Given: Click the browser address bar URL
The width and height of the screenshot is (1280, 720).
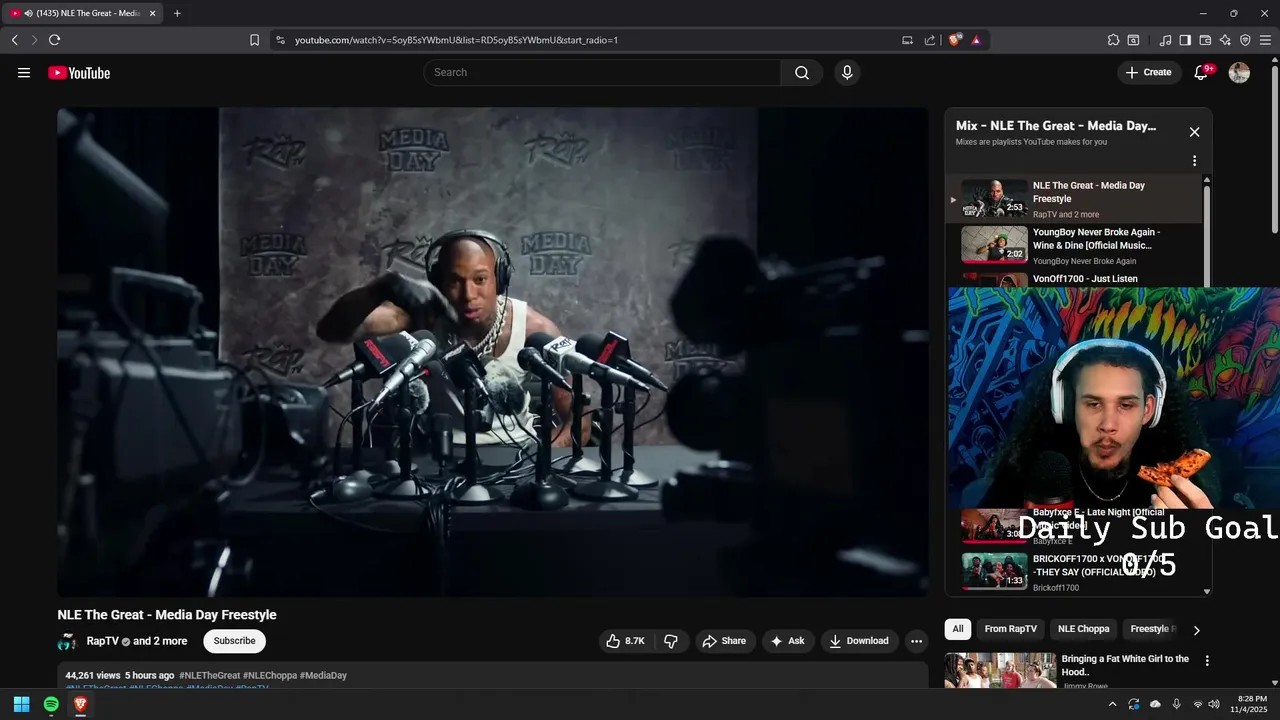Looking at the screenshot, I should [456, 40].
